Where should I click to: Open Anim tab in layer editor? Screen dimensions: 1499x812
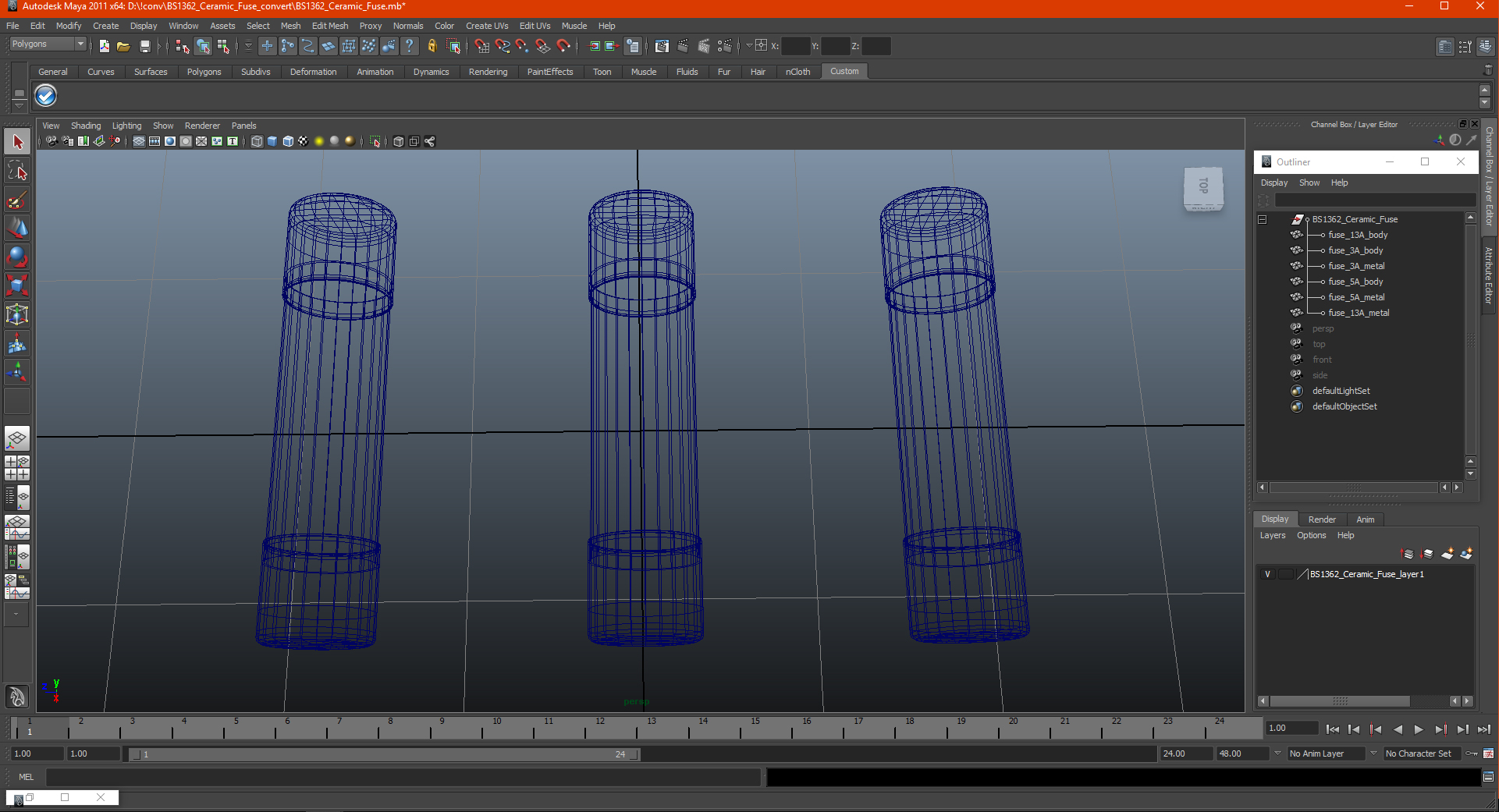point(1365,519)
